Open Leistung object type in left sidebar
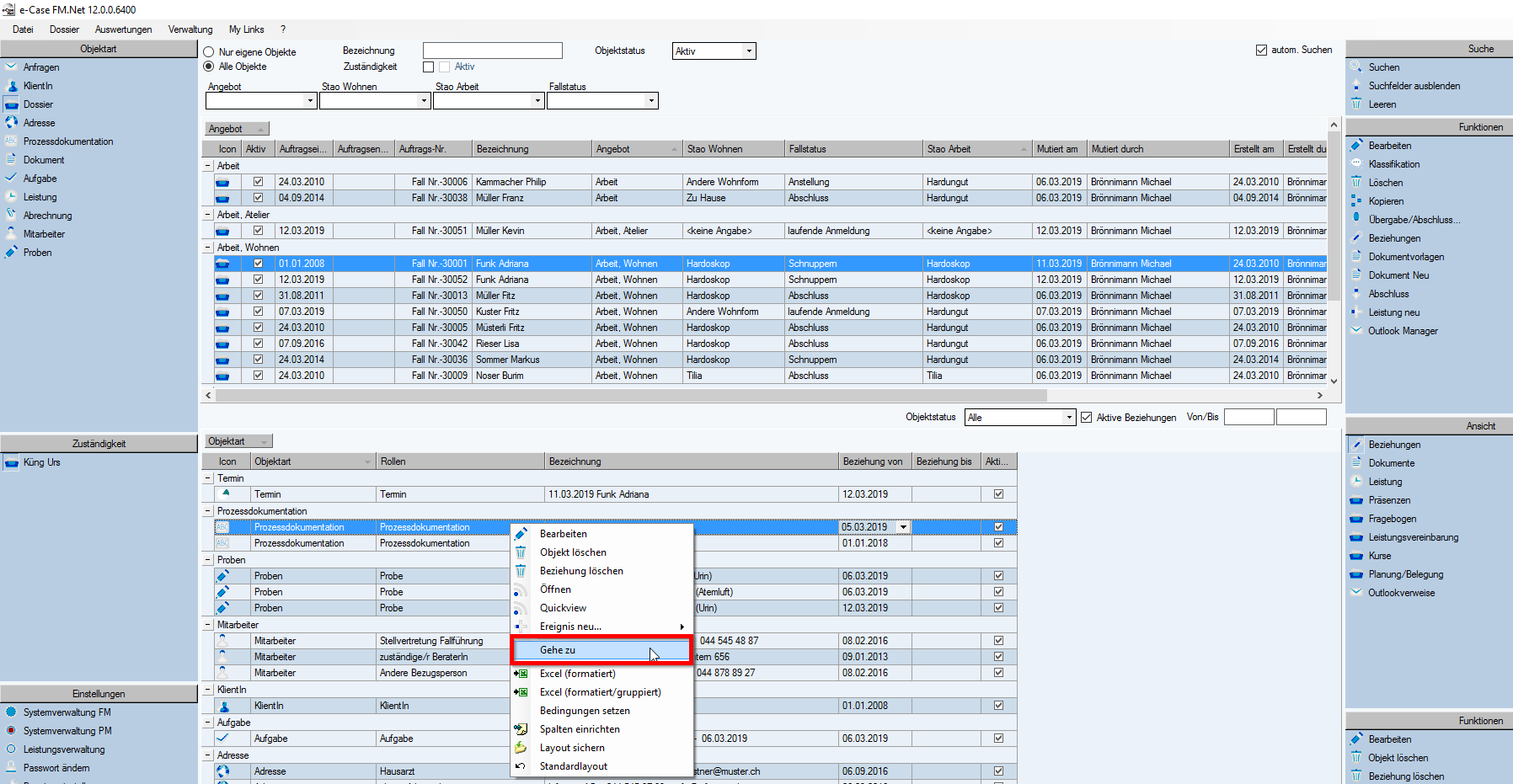 coord(40,197)
